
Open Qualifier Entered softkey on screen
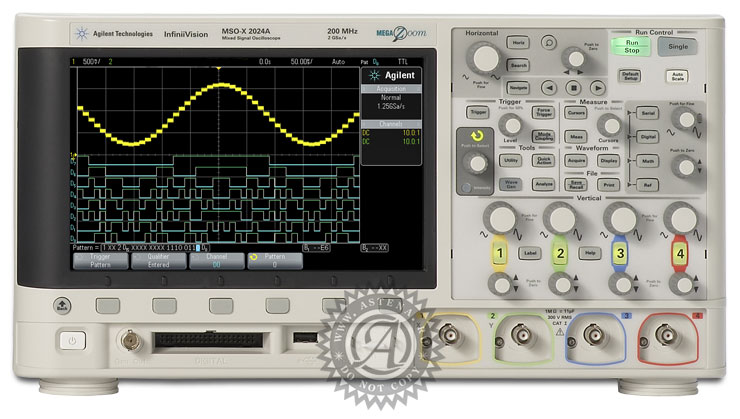159,261
